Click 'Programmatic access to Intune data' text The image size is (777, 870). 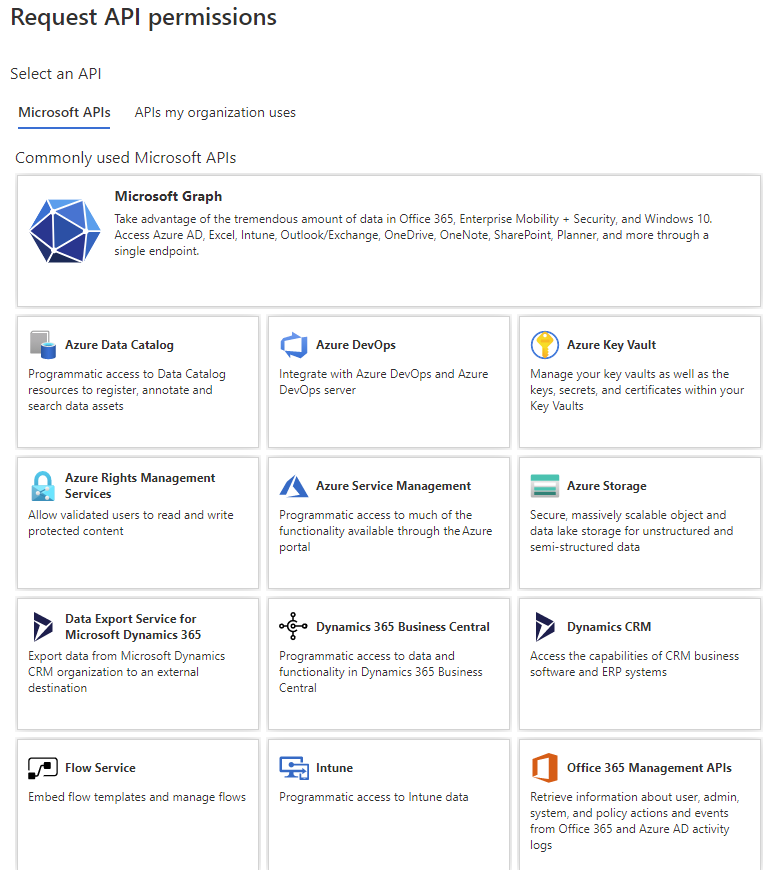point(374,797)
